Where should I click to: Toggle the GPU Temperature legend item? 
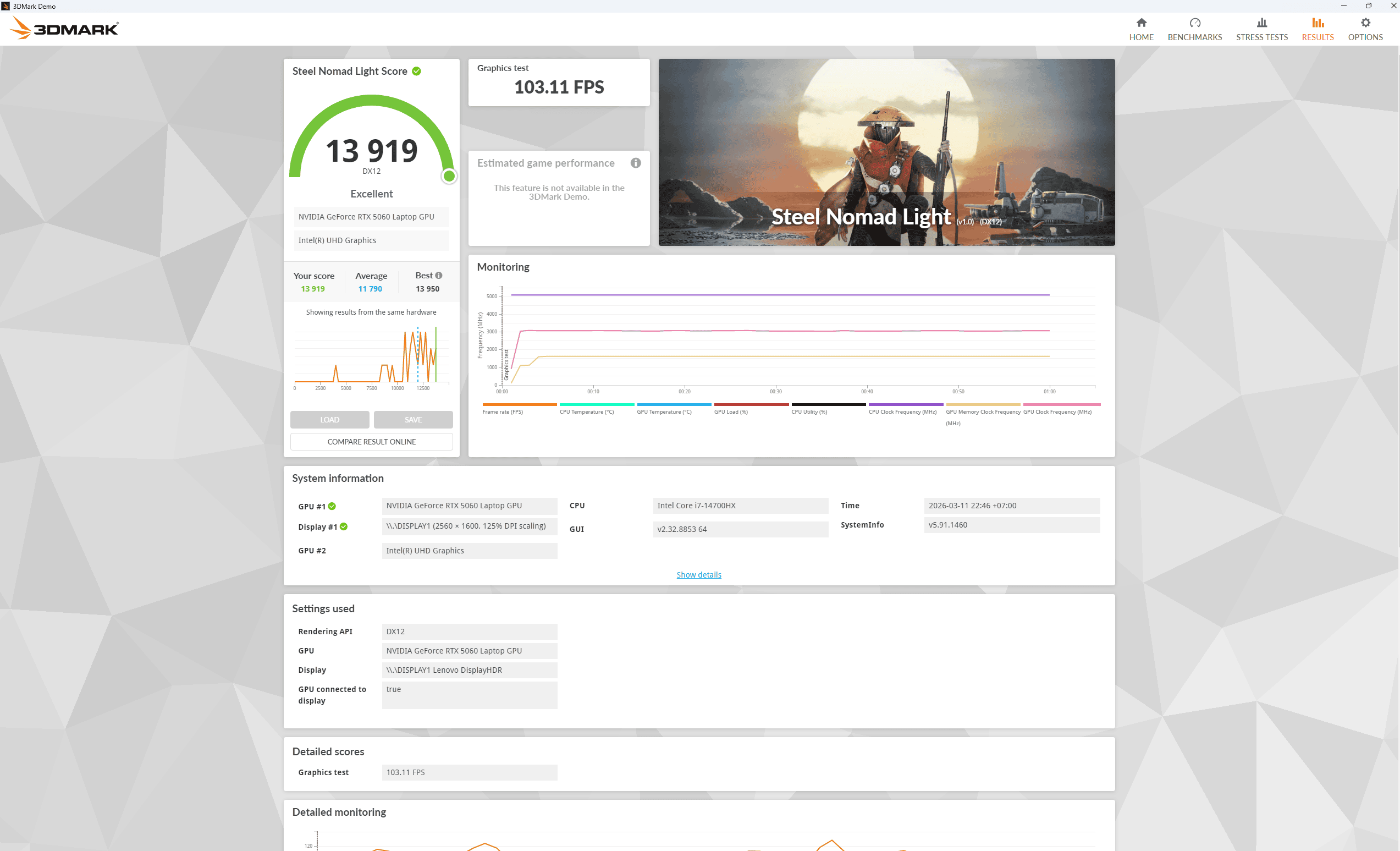pos(673,408)
